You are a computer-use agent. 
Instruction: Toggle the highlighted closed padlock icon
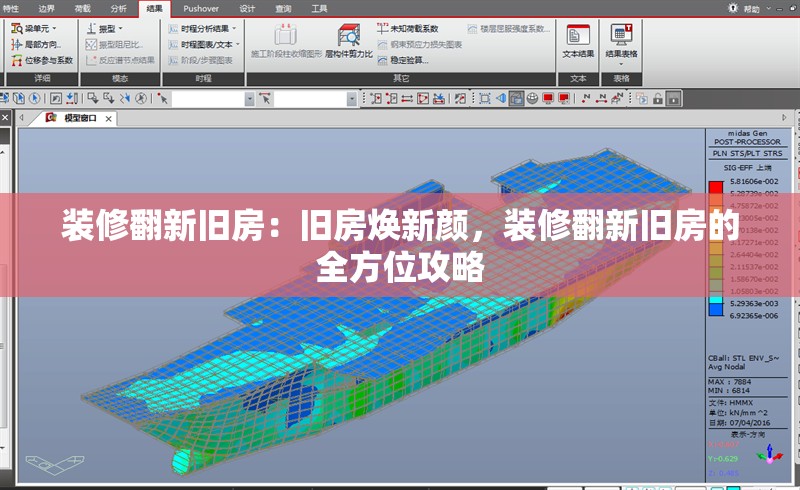(x=673, y=98)
